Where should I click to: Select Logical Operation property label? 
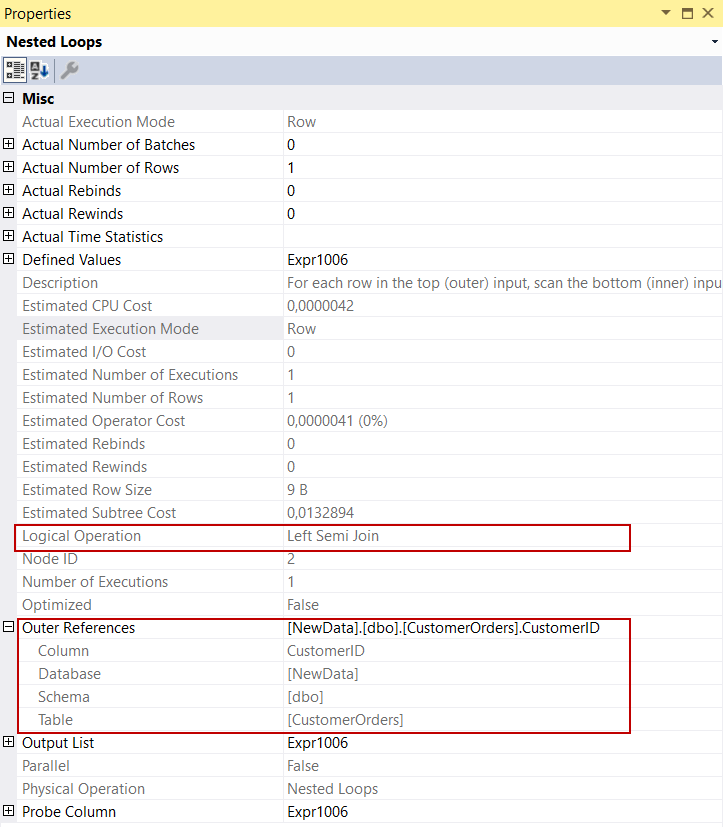pos(81,536)
